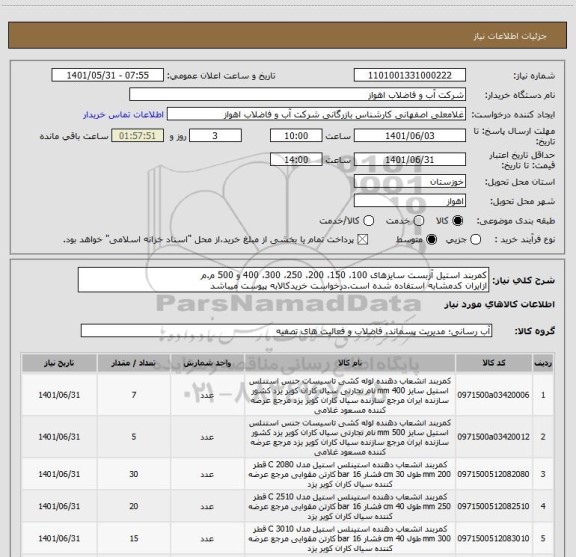This screenshot has width=576, height=557.
Task: Click the 500 mm steel clamp item name
Action: point(350,437)
